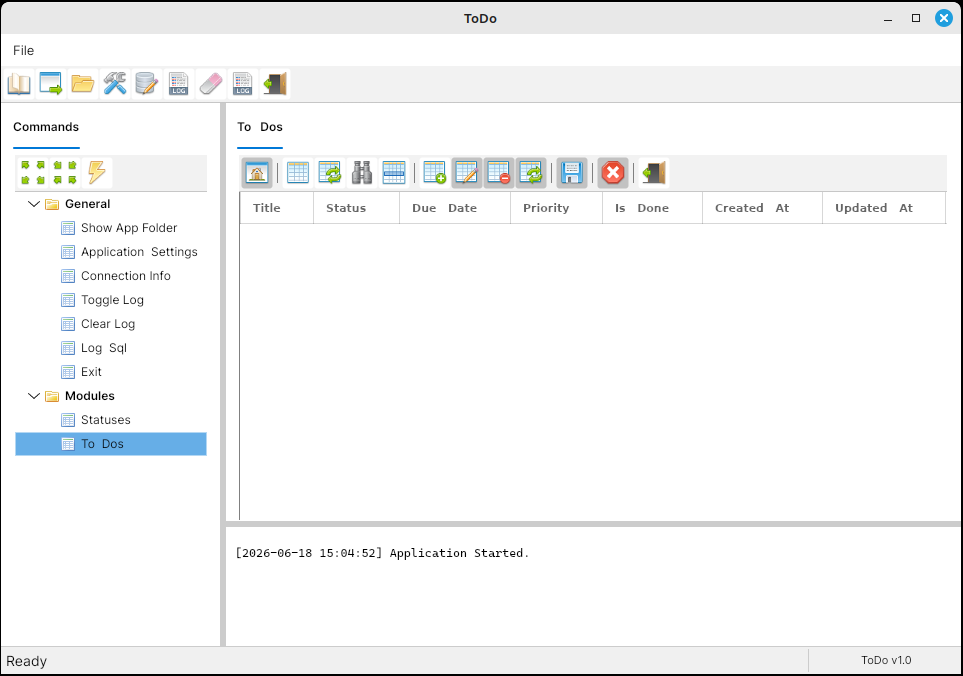This screenshot has width=963, height=676.
Task: Click the plain table grid icon
Action: tap(298, 173)
